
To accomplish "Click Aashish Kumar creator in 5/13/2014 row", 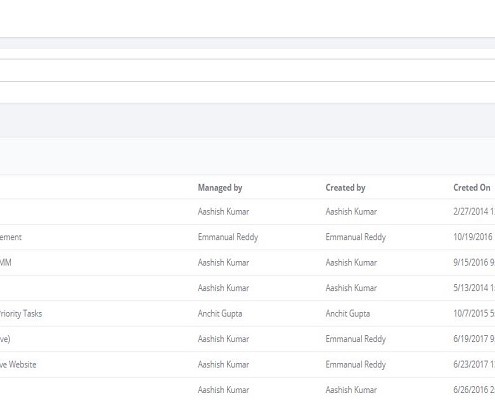I will pos(351,288).
